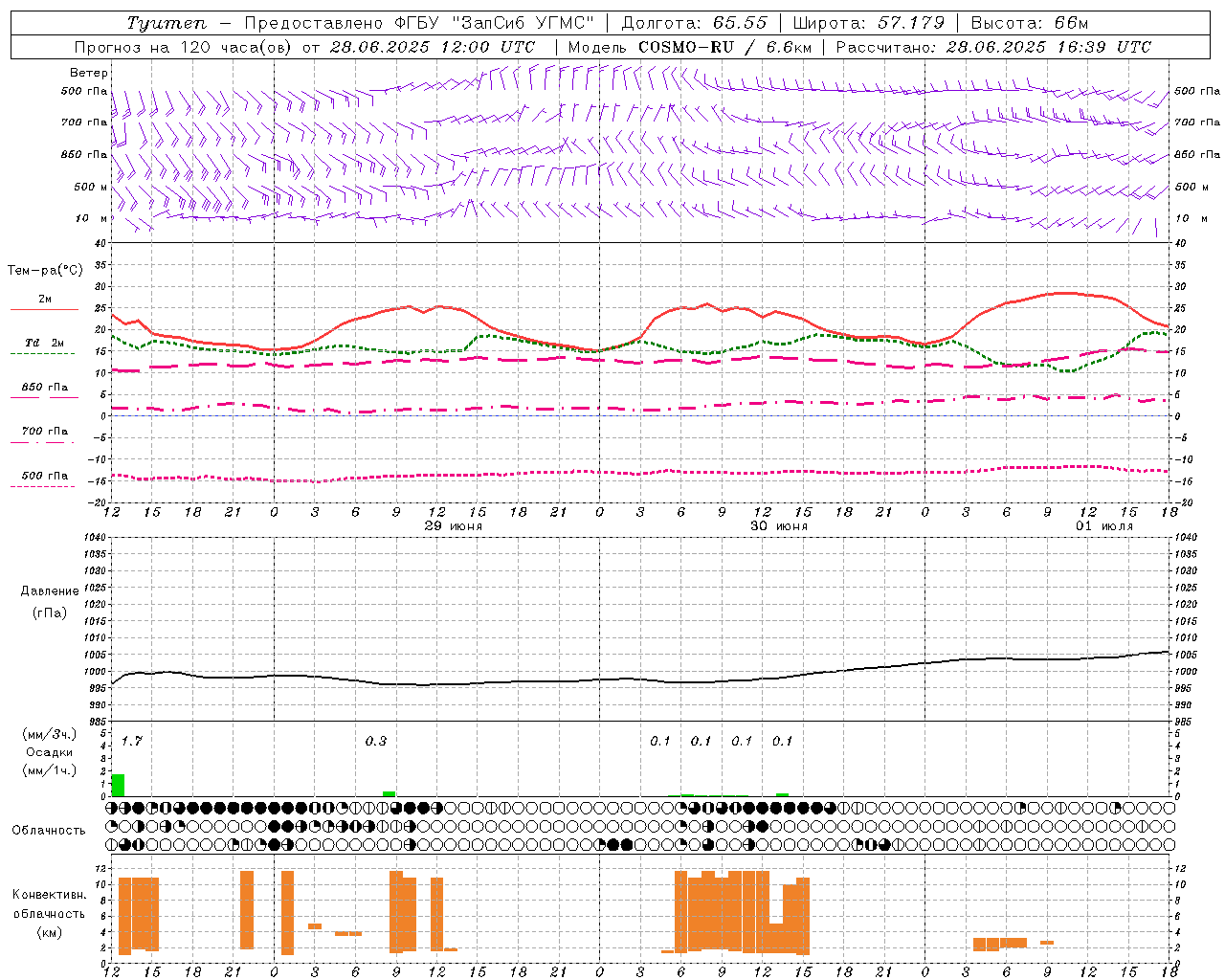Click the 'Широта: 57.179' latitude value
Viewport: 1225px width, 980px height.
point(869,23)
